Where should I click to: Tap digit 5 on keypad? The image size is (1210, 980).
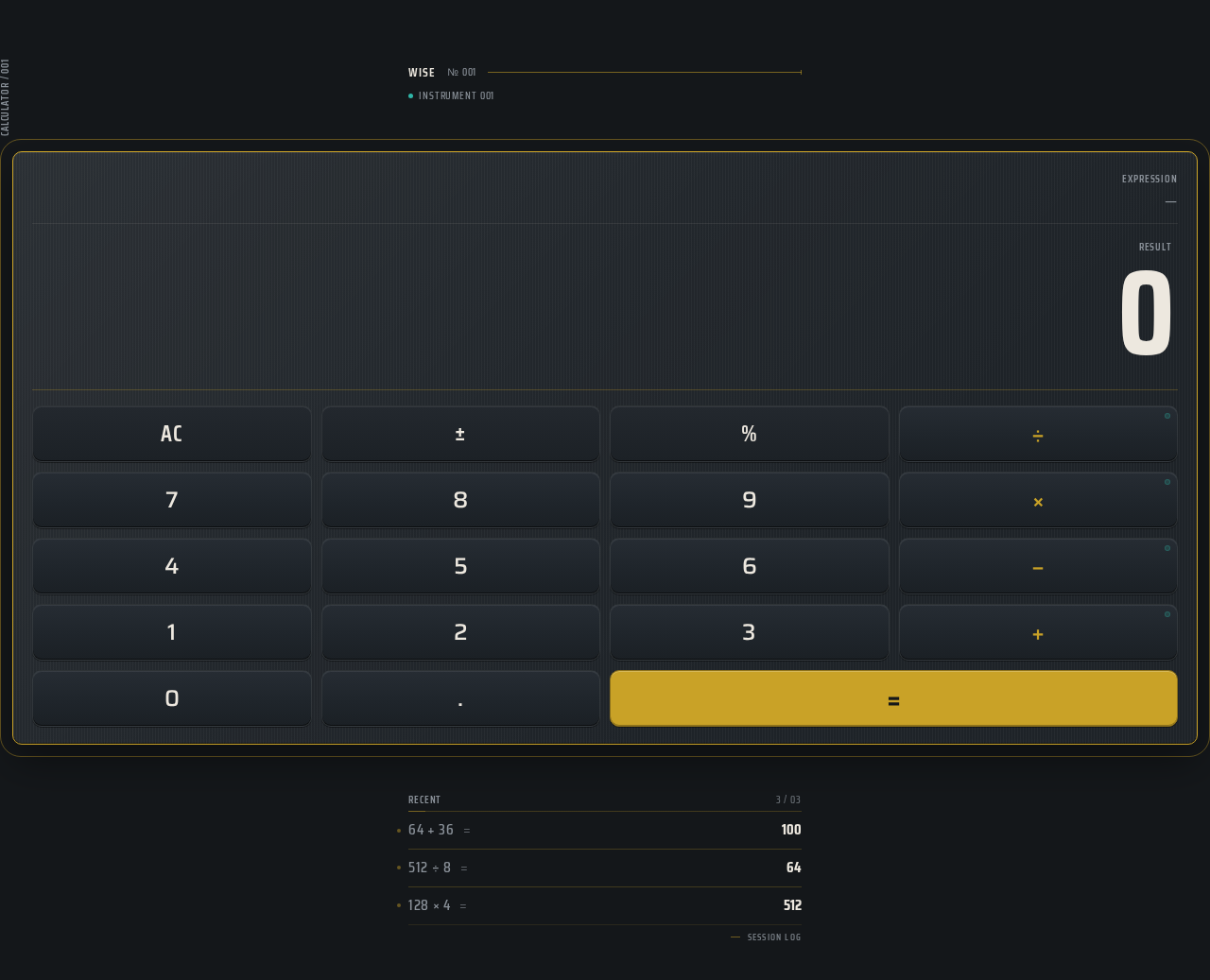(460, 566)
